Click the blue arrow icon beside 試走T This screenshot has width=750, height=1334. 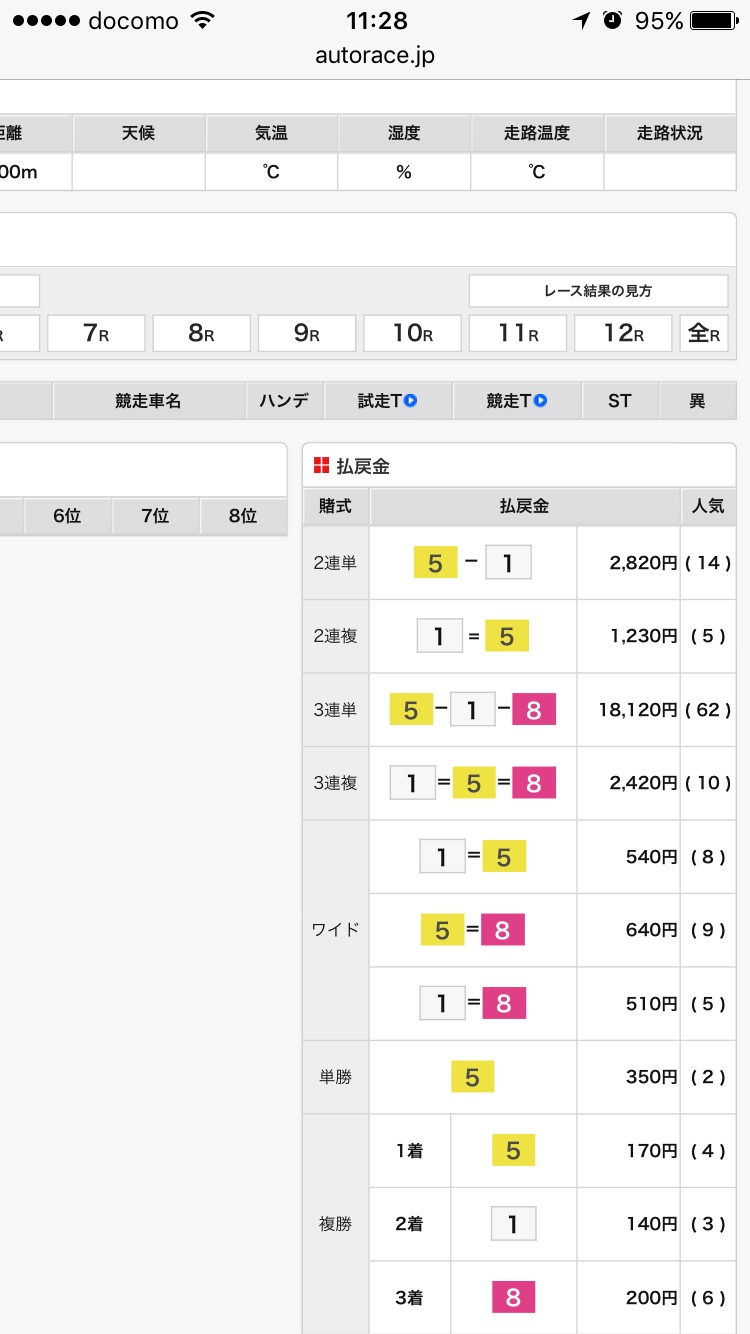tap(410, 401)
